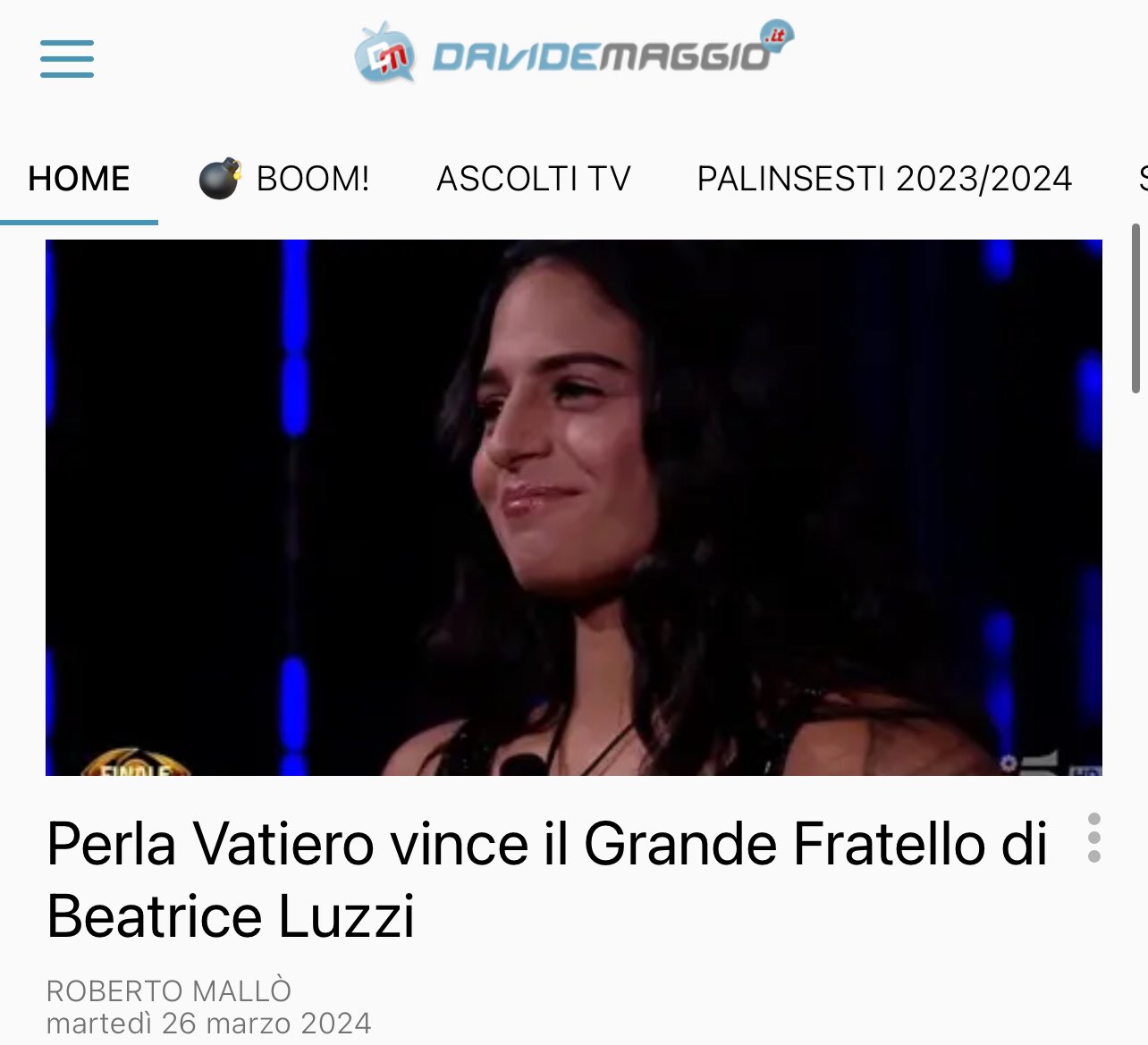Open the hamburger navigation menu

coord(67,59)
